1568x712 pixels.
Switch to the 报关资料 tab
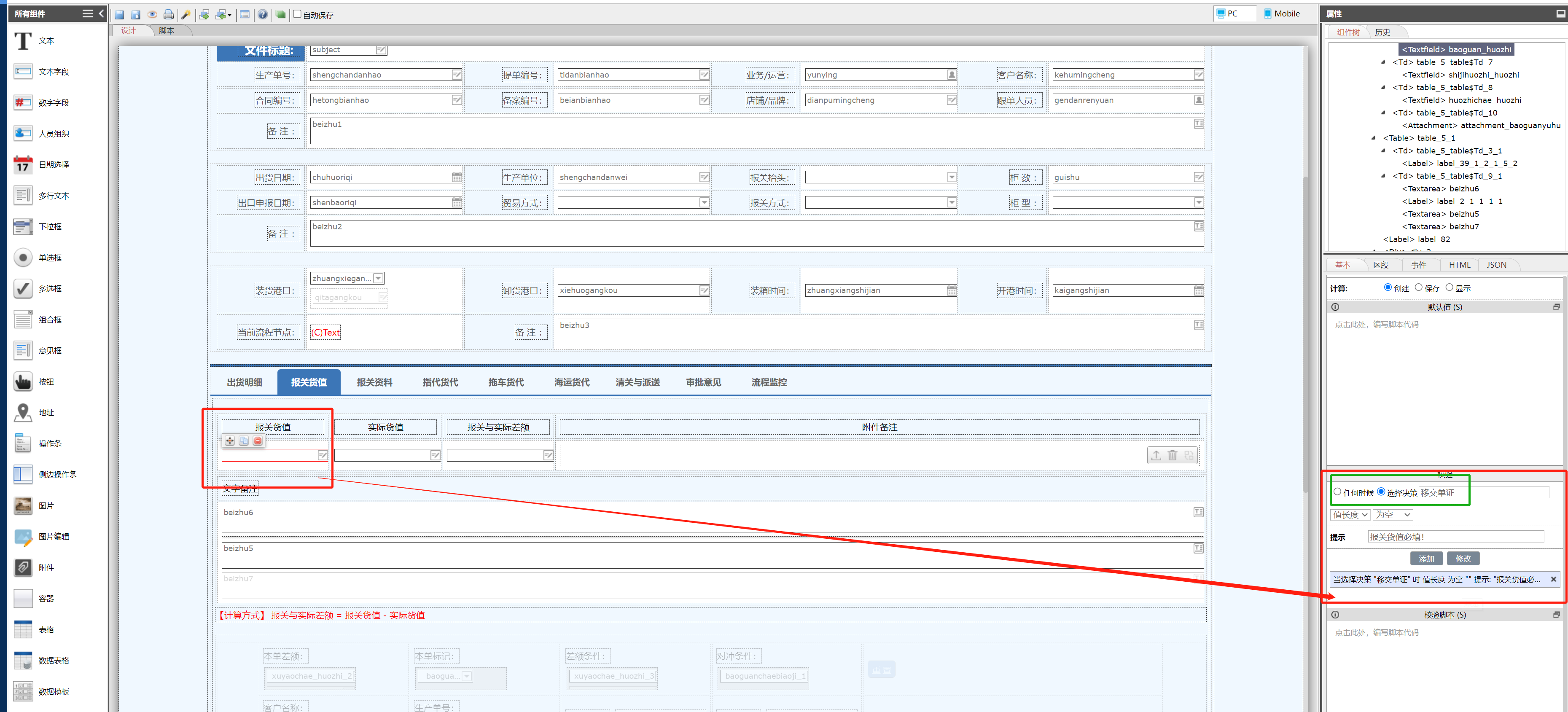pyautogui.click(x=374, y=382)
